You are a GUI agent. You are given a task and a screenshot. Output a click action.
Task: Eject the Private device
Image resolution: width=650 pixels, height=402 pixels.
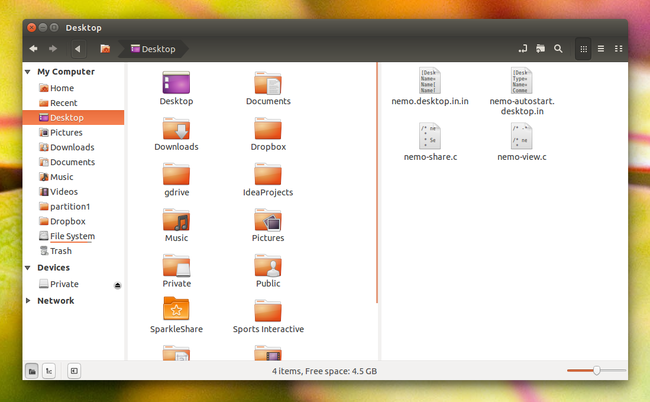pos(117,285)
